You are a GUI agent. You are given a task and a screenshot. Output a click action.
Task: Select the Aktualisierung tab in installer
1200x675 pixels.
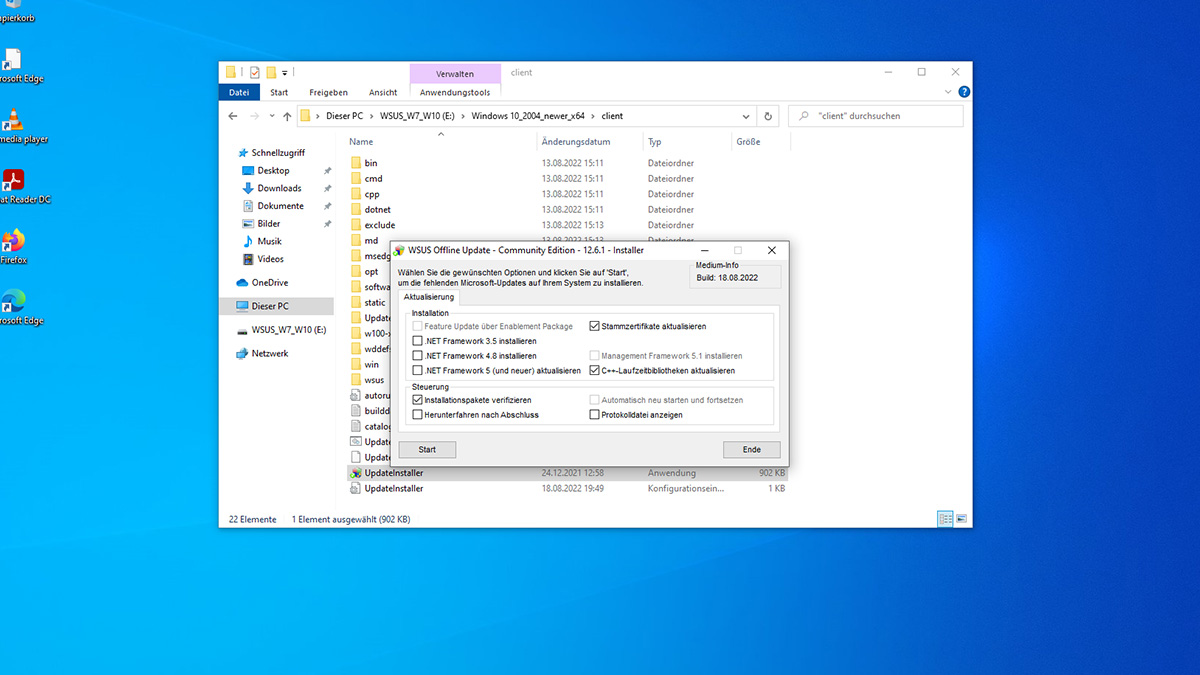428,297
